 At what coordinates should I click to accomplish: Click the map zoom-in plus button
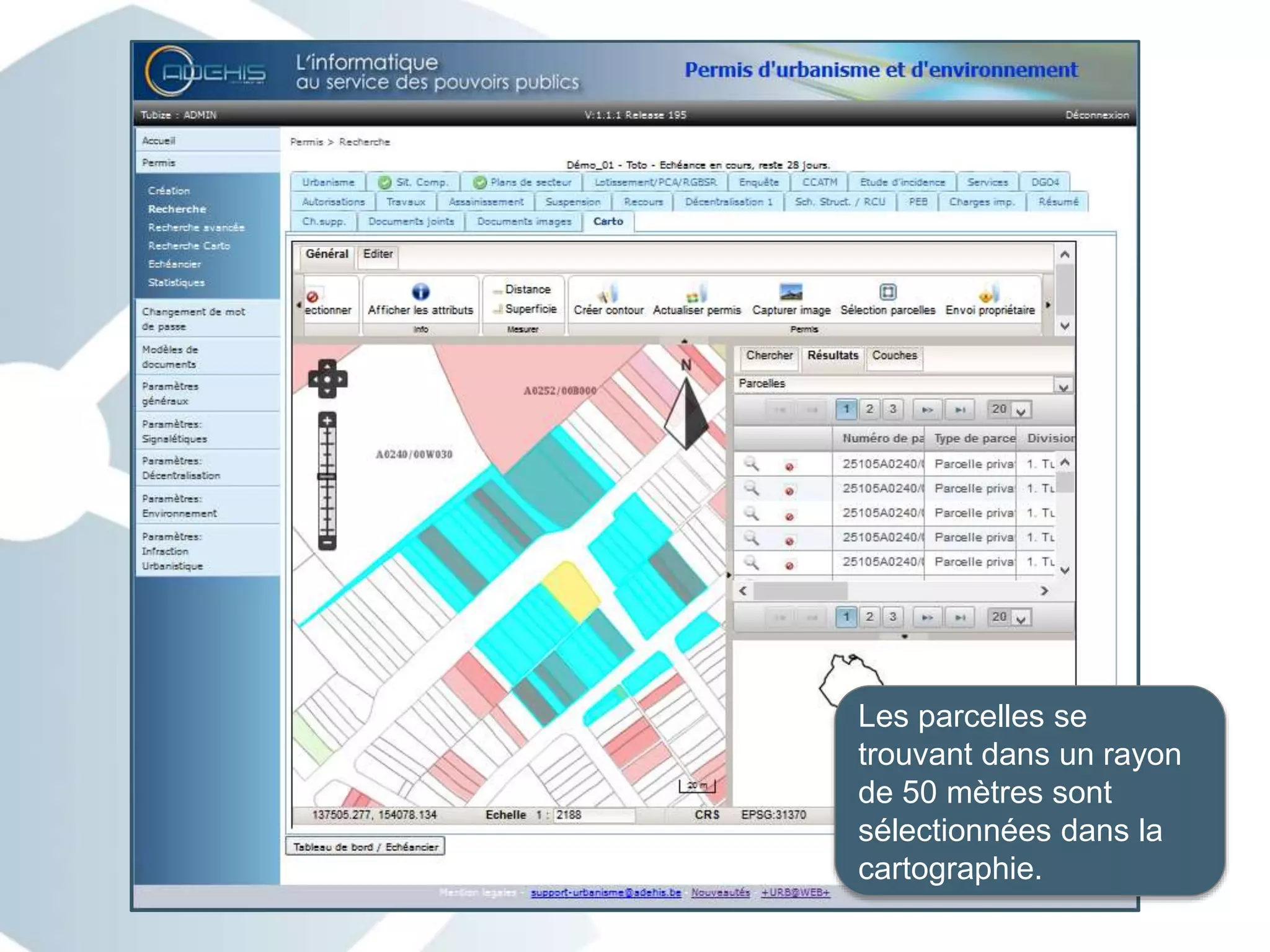(x=327, y=421)
